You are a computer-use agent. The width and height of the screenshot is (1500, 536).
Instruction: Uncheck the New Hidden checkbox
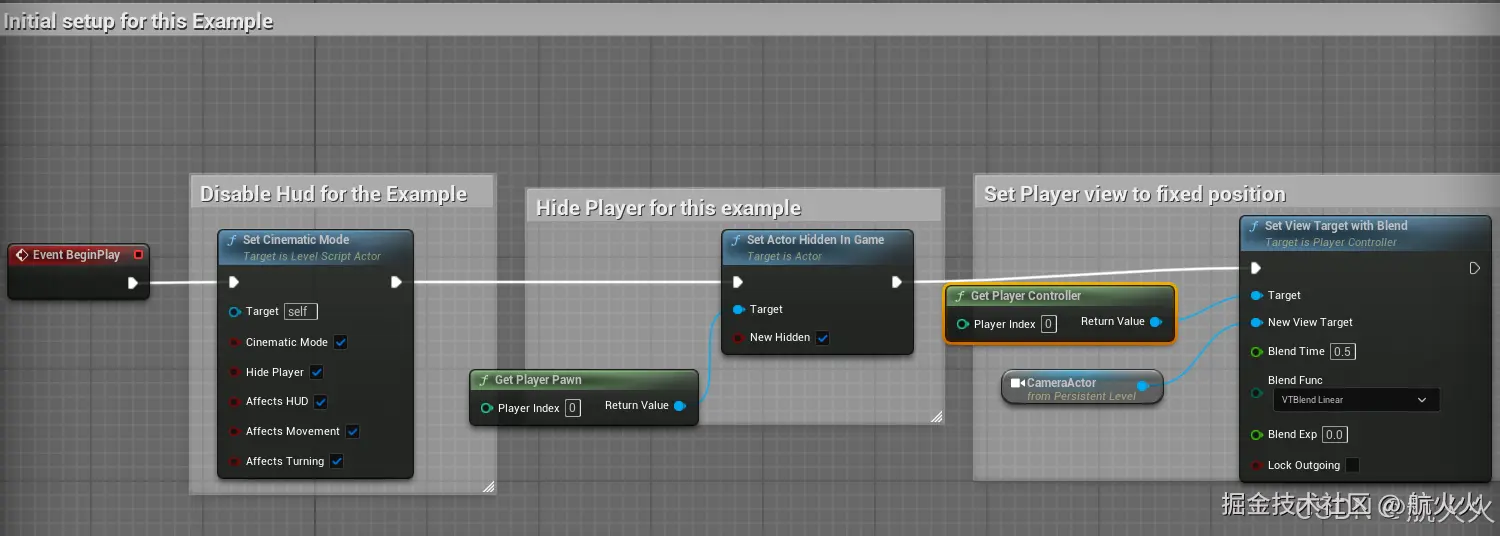click(x=822, y=338)
